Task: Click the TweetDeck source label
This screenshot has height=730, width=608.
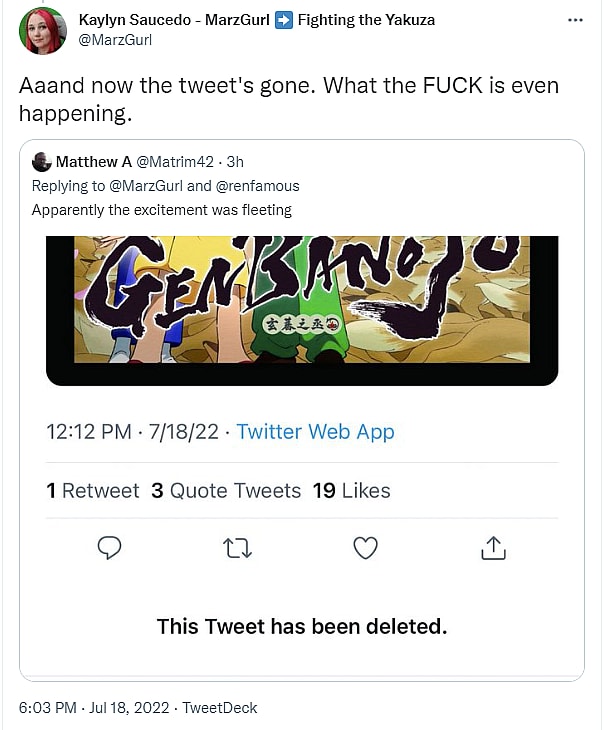Action: point(219,708)
